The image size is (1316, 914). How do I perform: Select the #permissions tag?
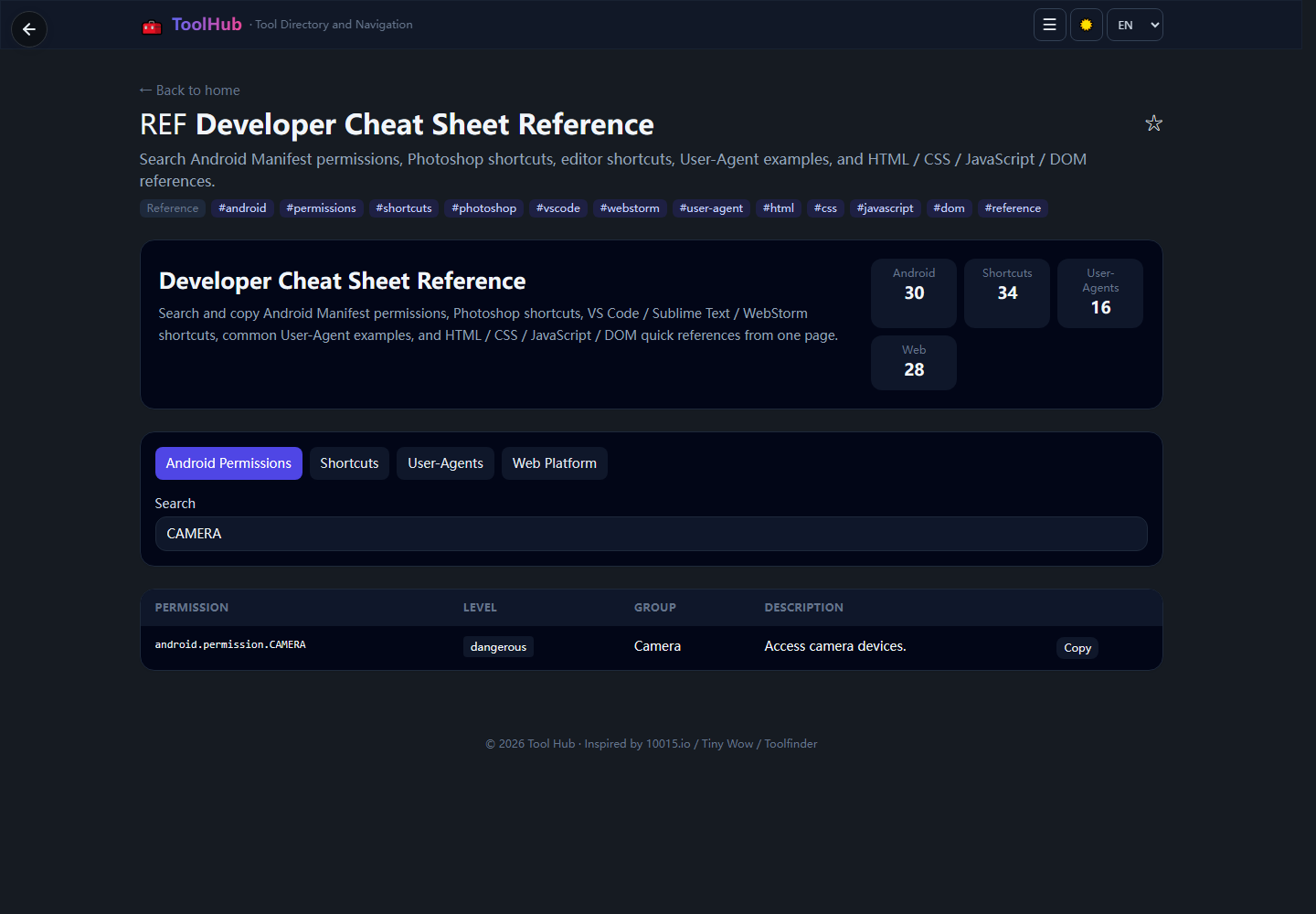coord(322,208)
